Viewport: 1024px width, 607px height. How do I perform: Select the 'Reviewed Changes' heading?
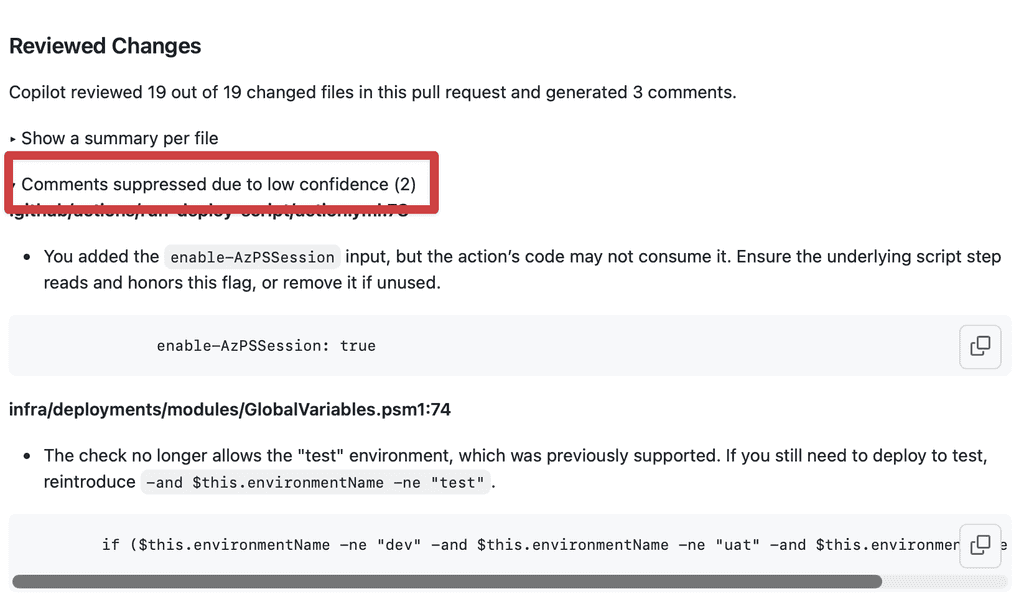[x=104, y=46]
